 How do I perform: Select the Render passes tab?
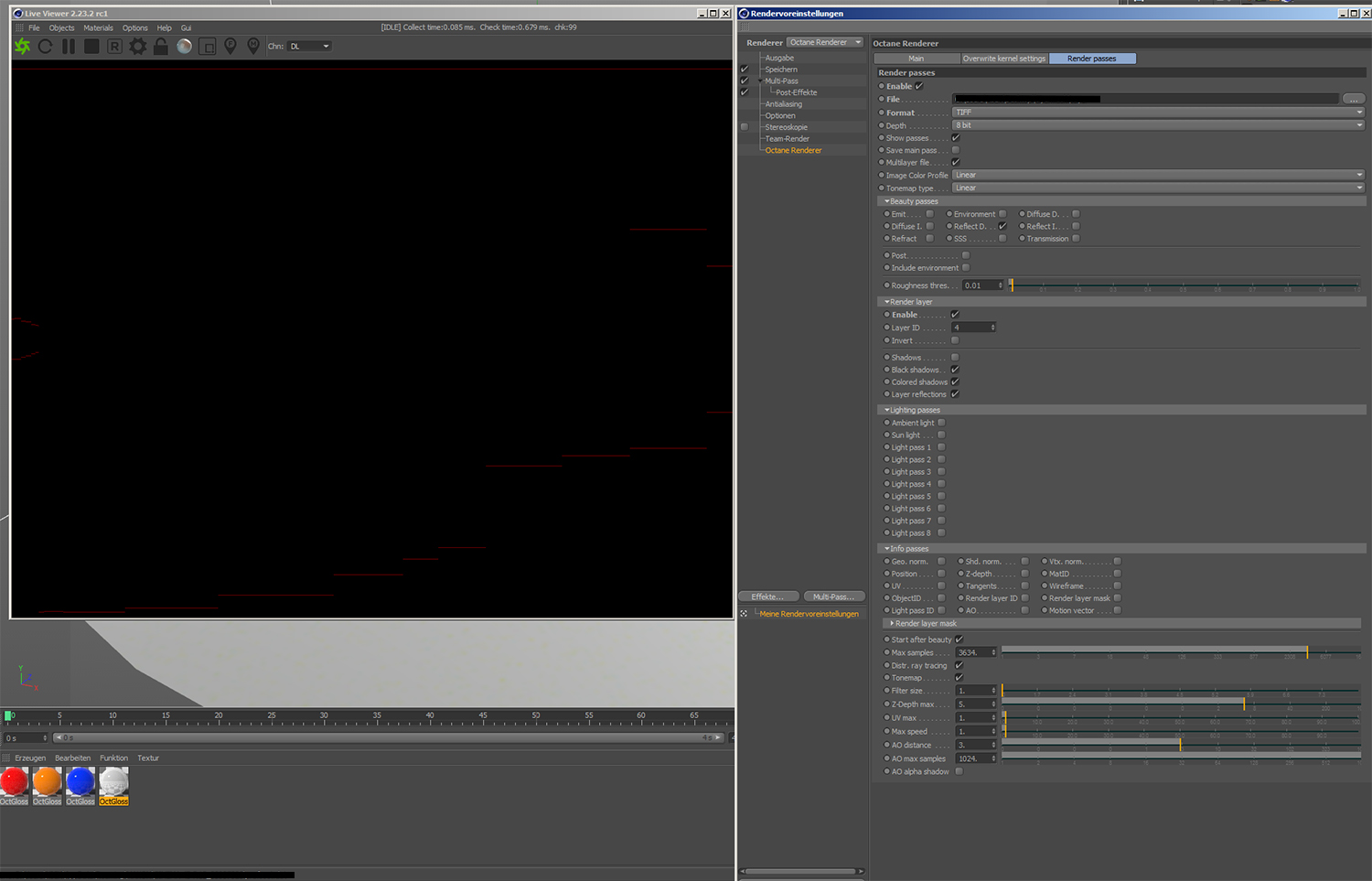pos(1092,59)
